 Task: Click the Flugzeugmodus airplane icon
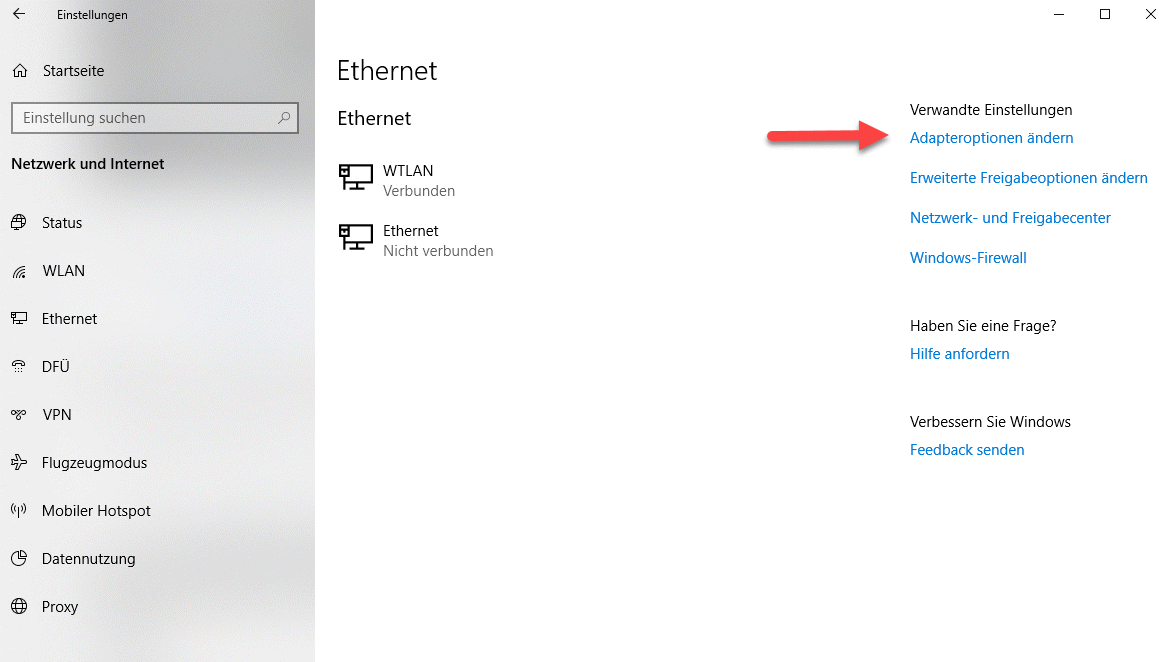click(x=19, y=463)
